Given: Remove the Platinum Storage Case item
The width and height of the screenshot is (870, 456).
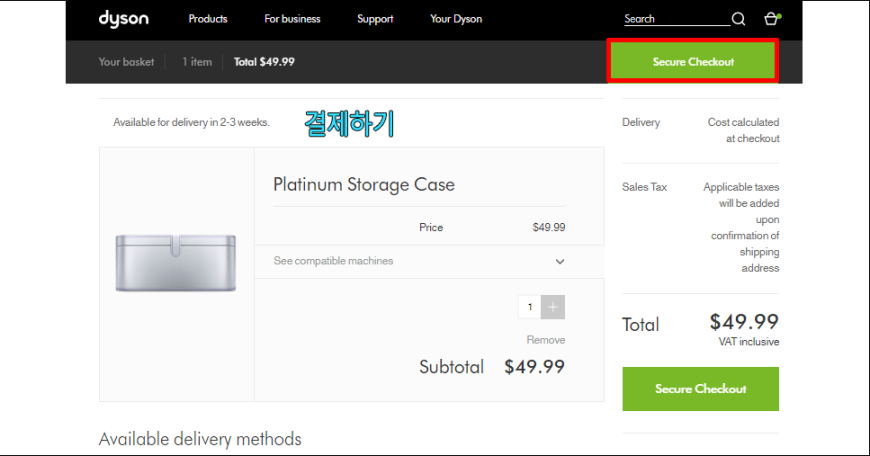Looking at the screenshot, I should (x=545, y=340).
